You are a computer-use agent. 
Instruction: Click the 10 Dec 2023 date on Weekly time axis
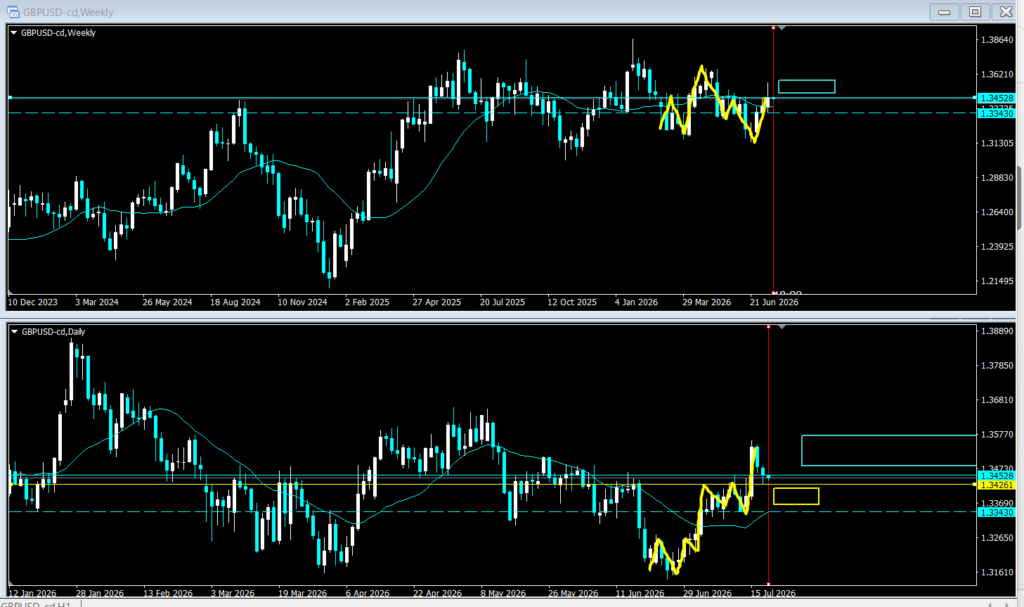33,302
